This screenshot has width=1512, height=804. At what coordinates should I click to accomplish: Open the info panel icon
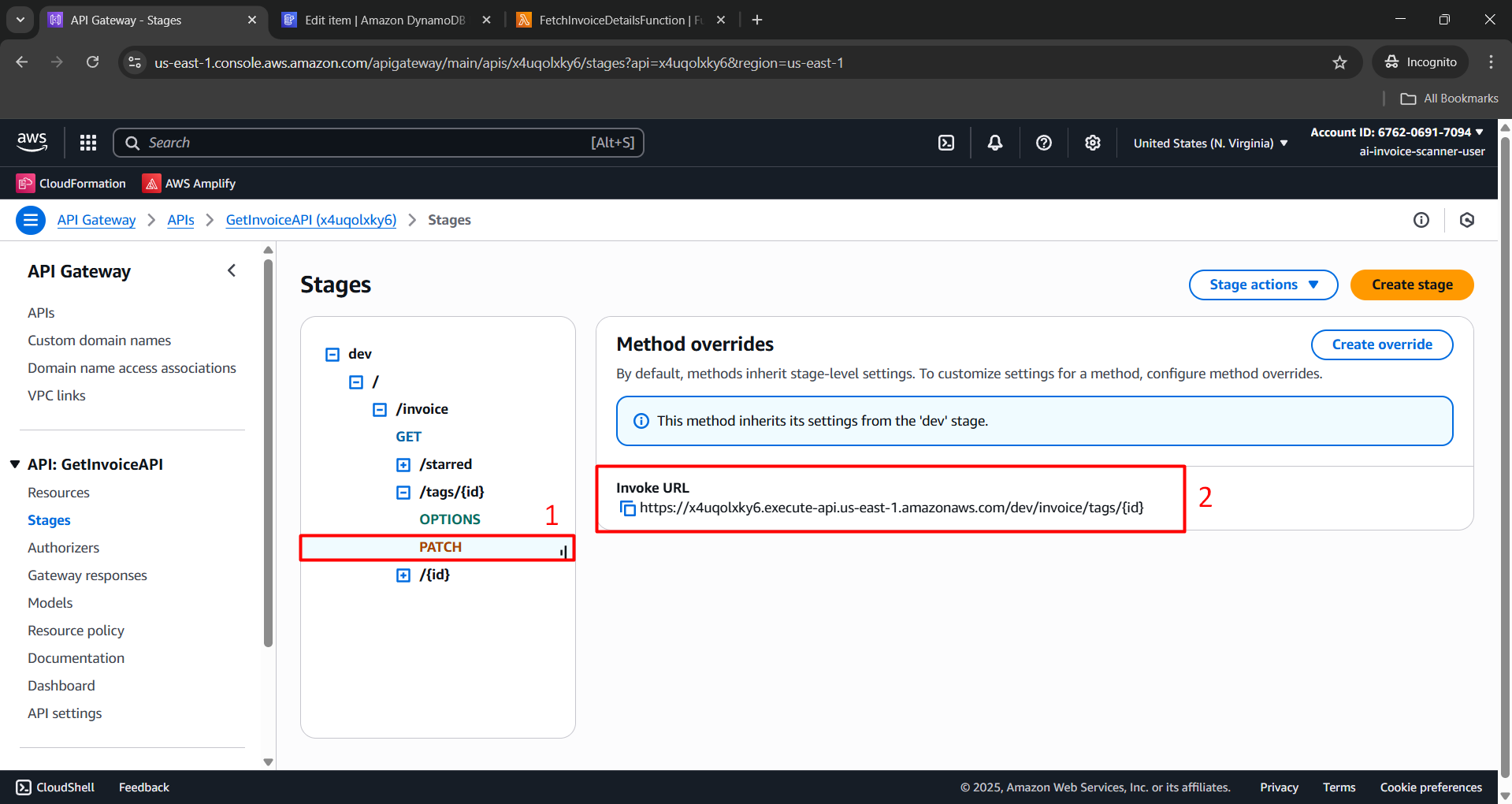point(1421,220)
